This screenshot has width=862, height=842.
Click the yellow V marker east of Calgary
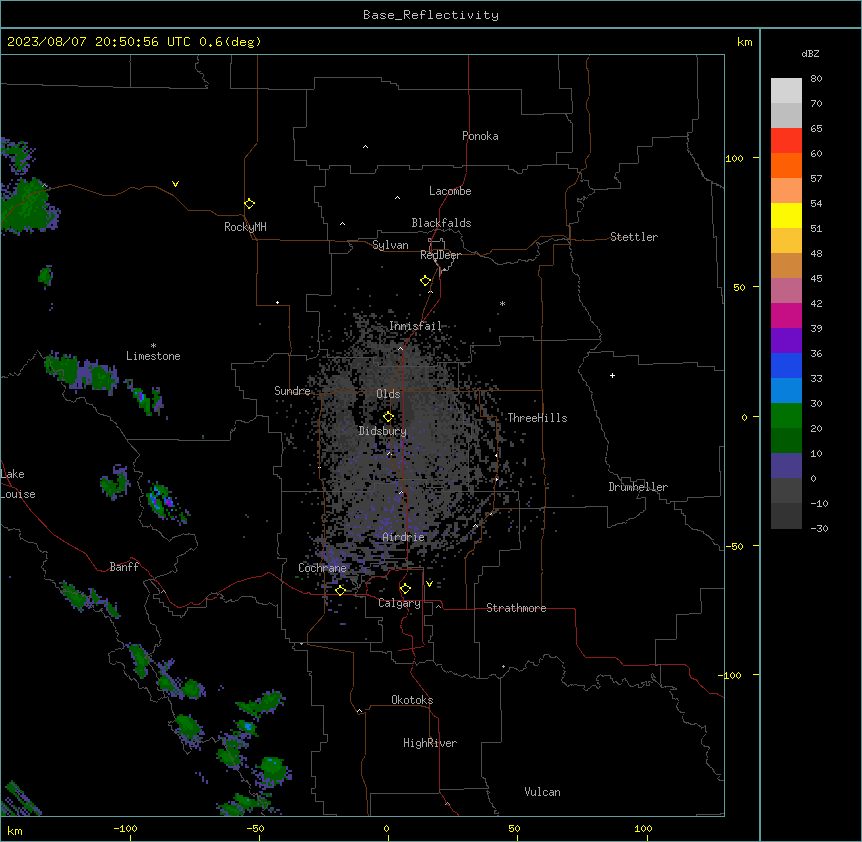(429, 584)
